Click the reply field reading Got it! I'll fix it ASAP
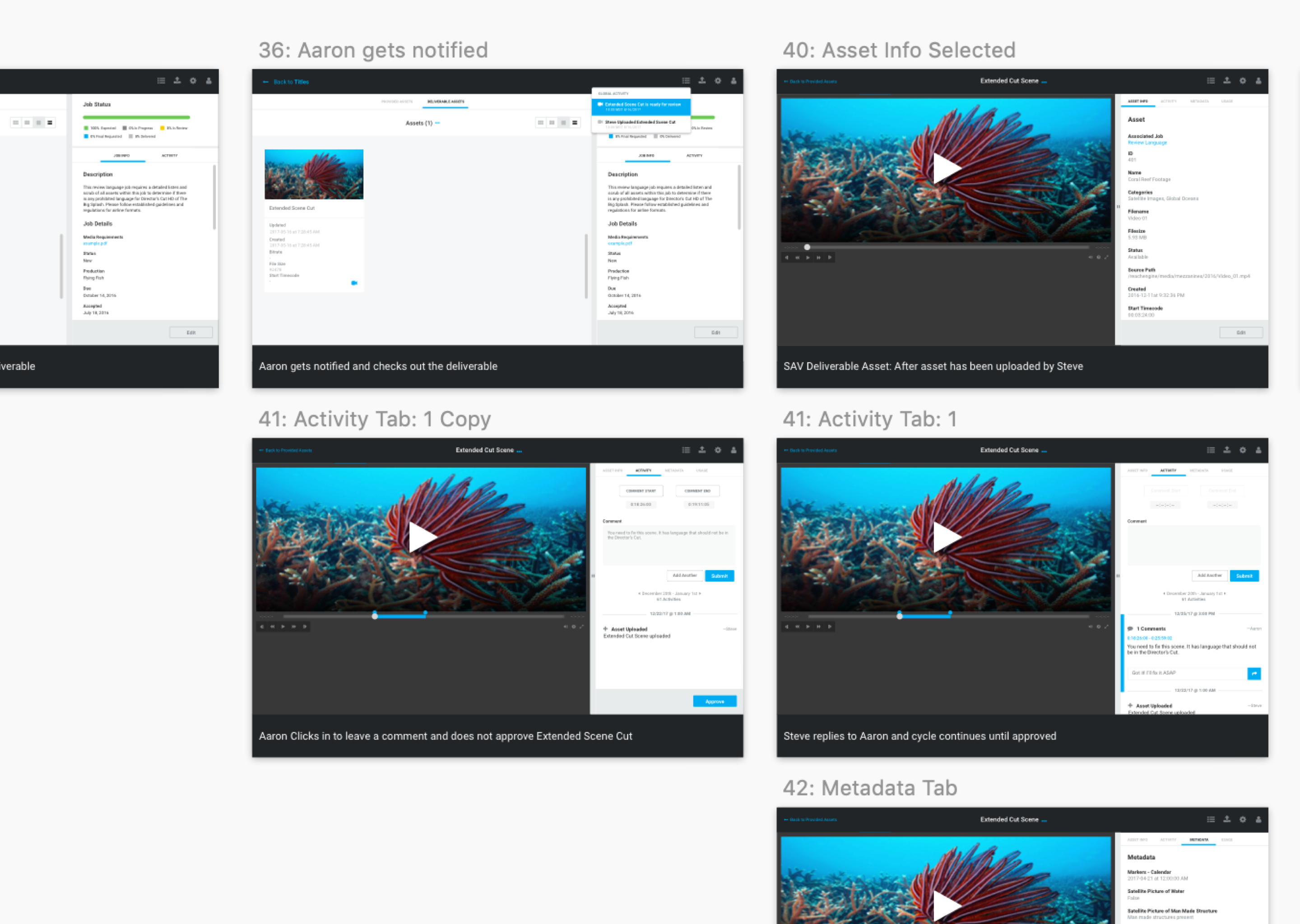Viewport: 1300px width, 924px height. click(x=1187, y=673)
